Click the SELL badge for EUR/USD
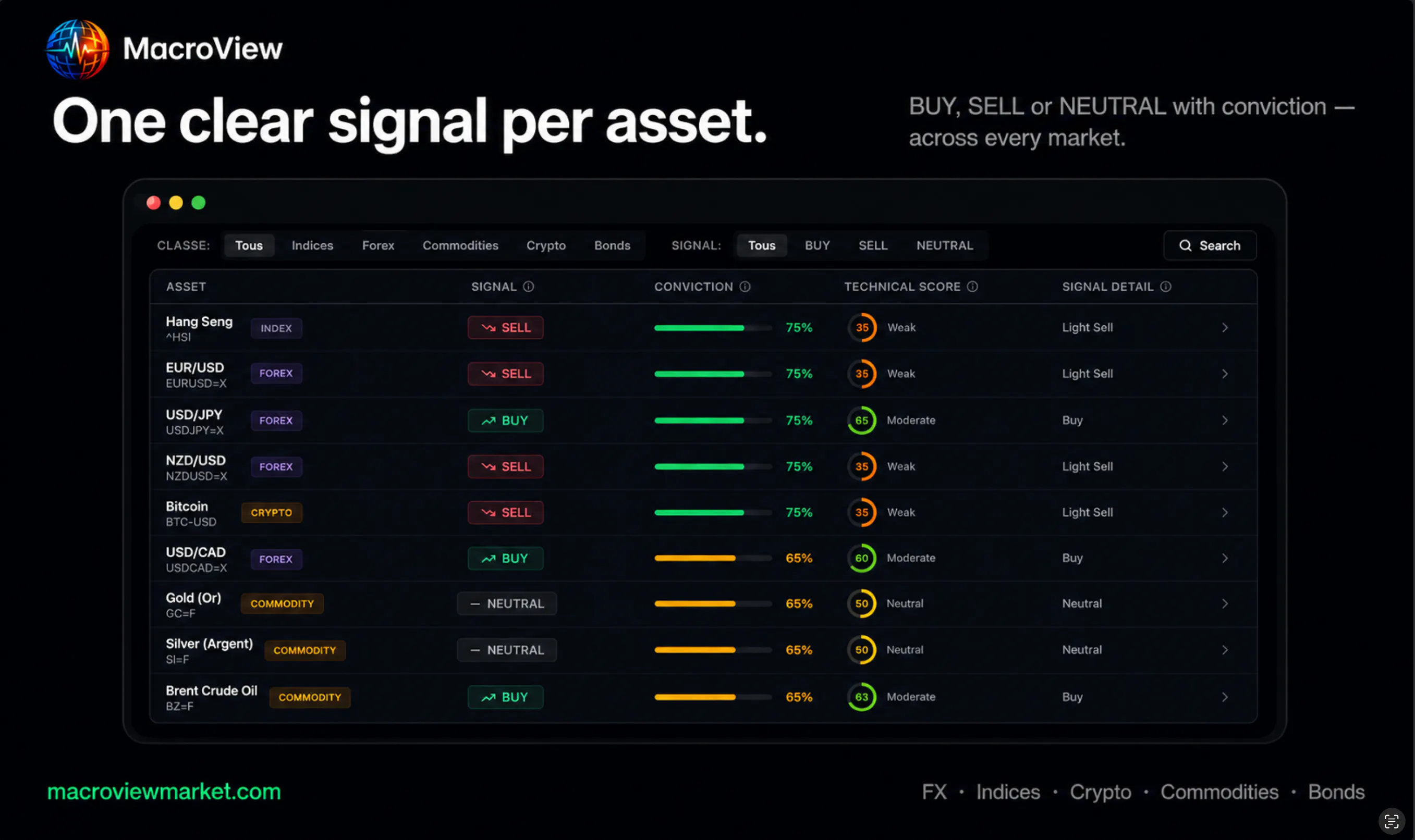The image size is (1415, 840). pyautogui.click(x=505, y=374)
